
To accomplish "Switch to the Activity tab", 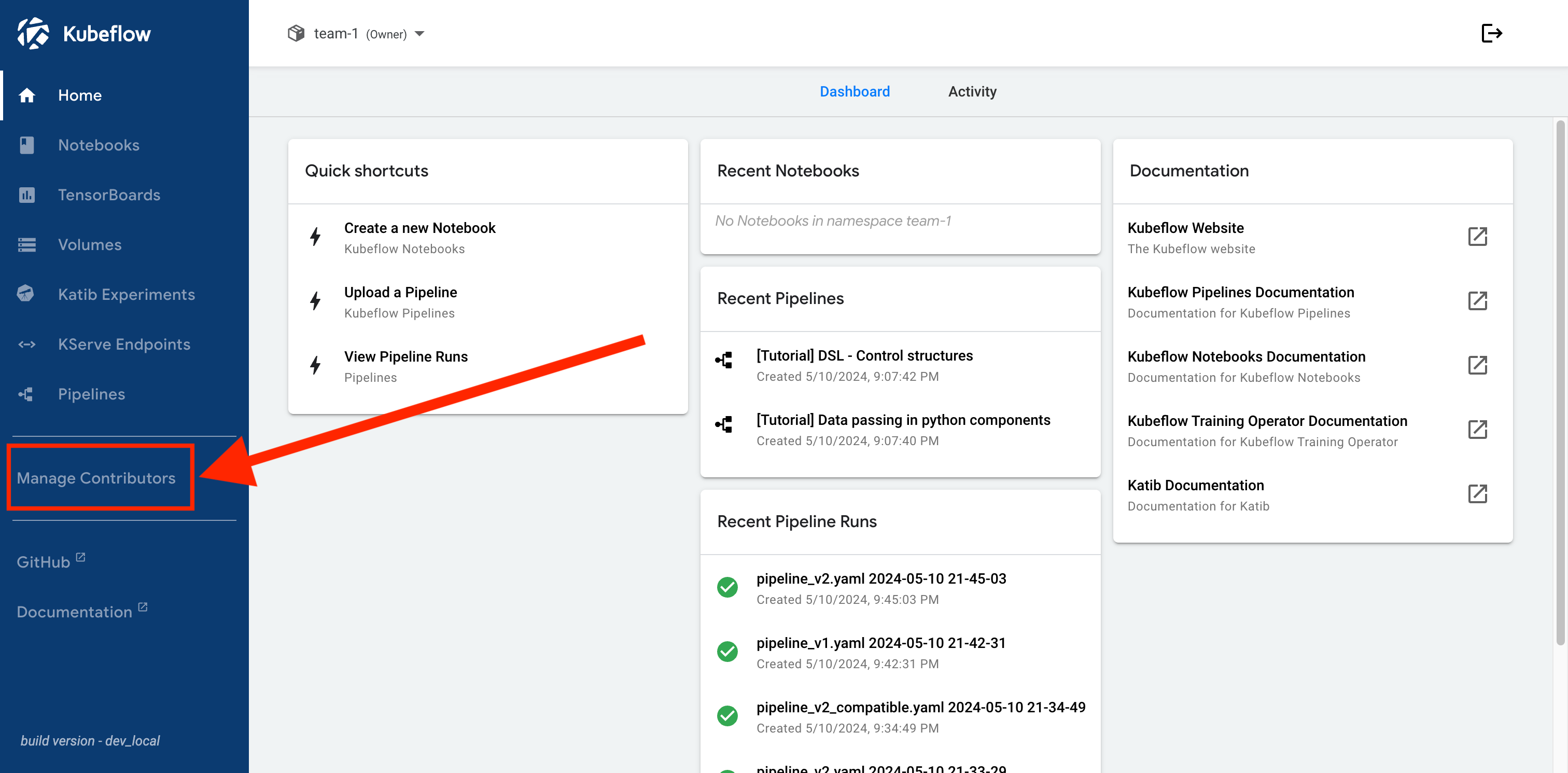I will tap(972, 91).
